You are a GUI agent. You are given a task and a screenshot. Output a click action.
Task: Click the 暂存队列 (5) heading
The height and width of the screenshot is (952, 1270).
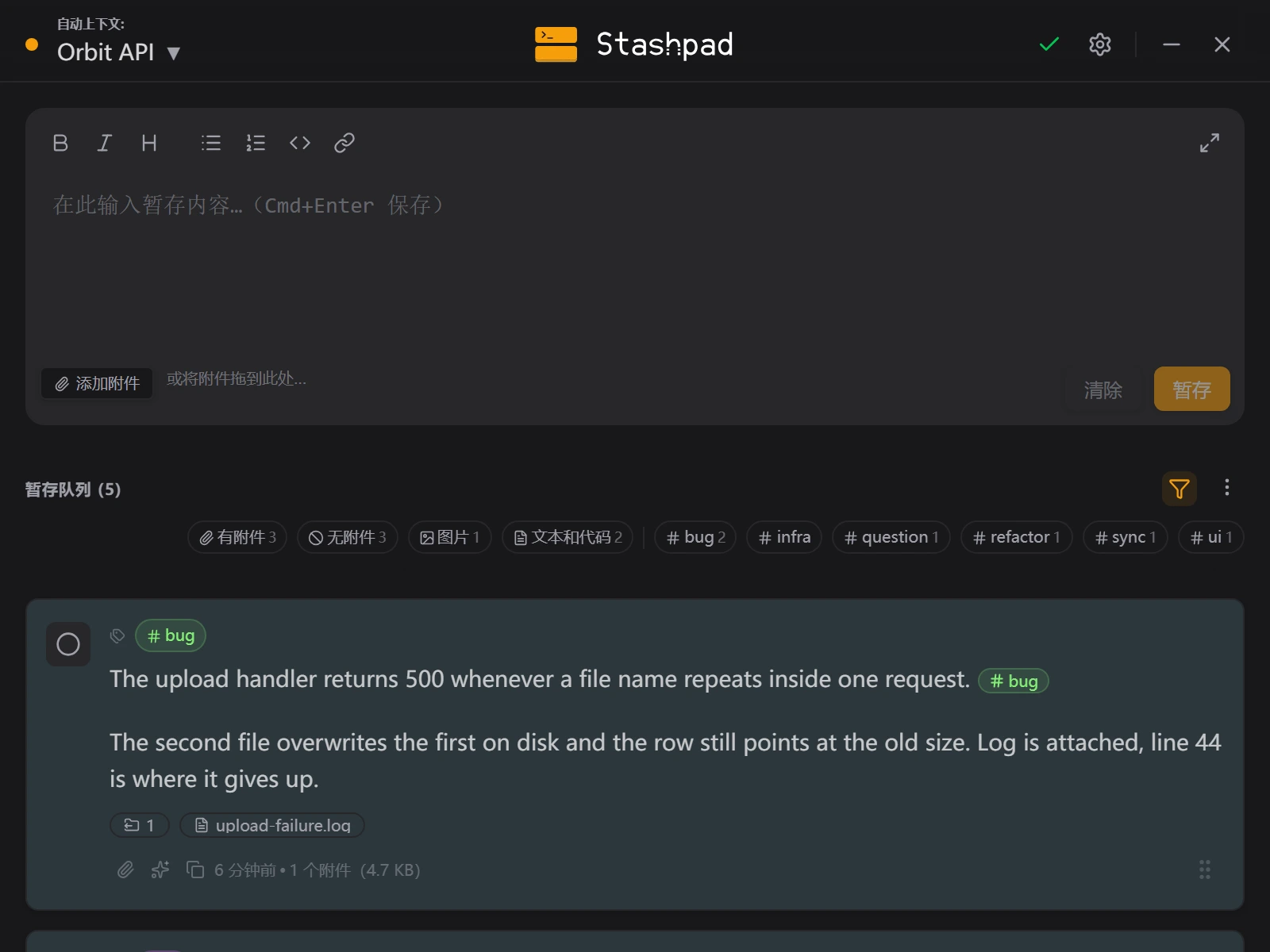(x=73, y=489)
